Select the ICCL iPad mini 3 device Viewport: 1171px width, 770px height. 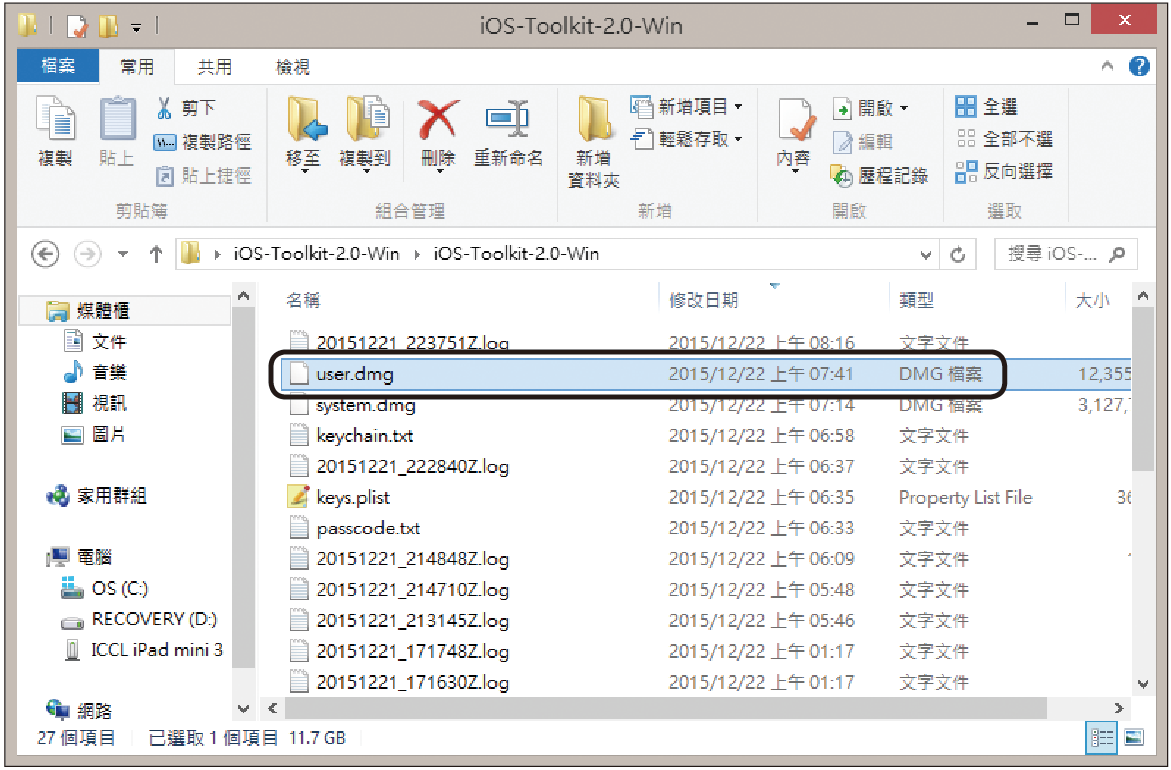142,650
